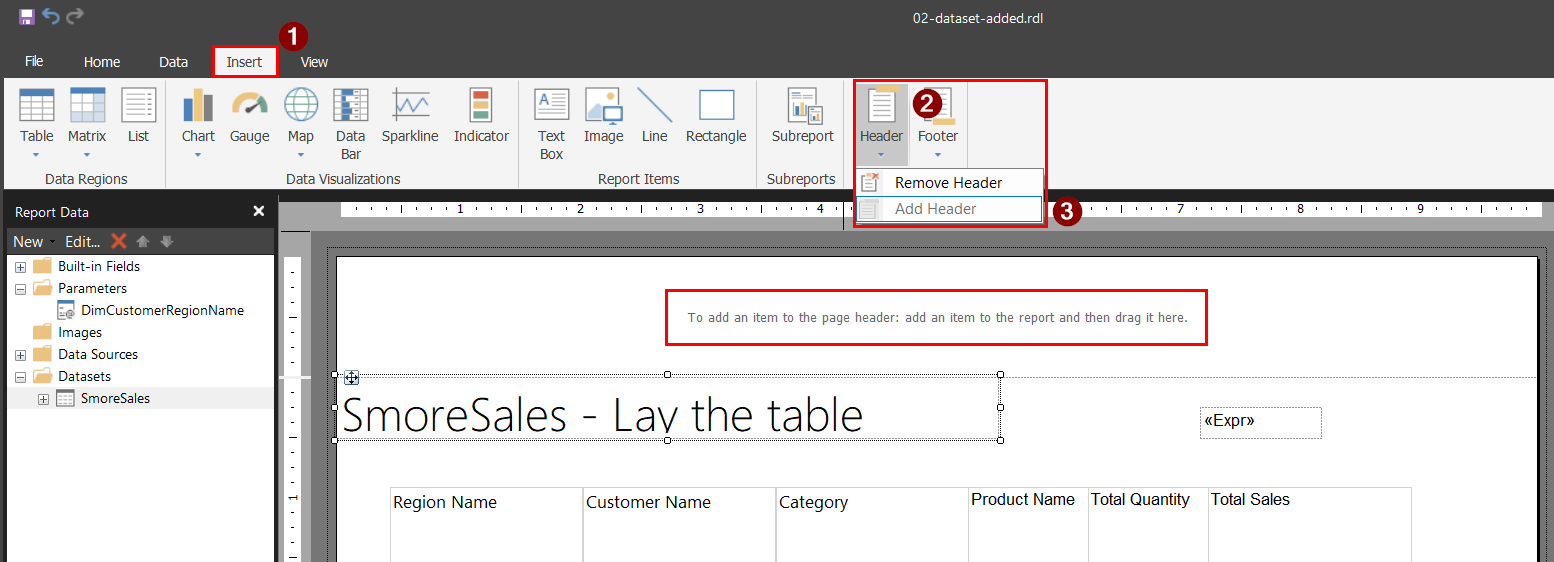The image size is (1554, 562).
Task: Click Edit... in Report Data pane
Action: [83, 241]
